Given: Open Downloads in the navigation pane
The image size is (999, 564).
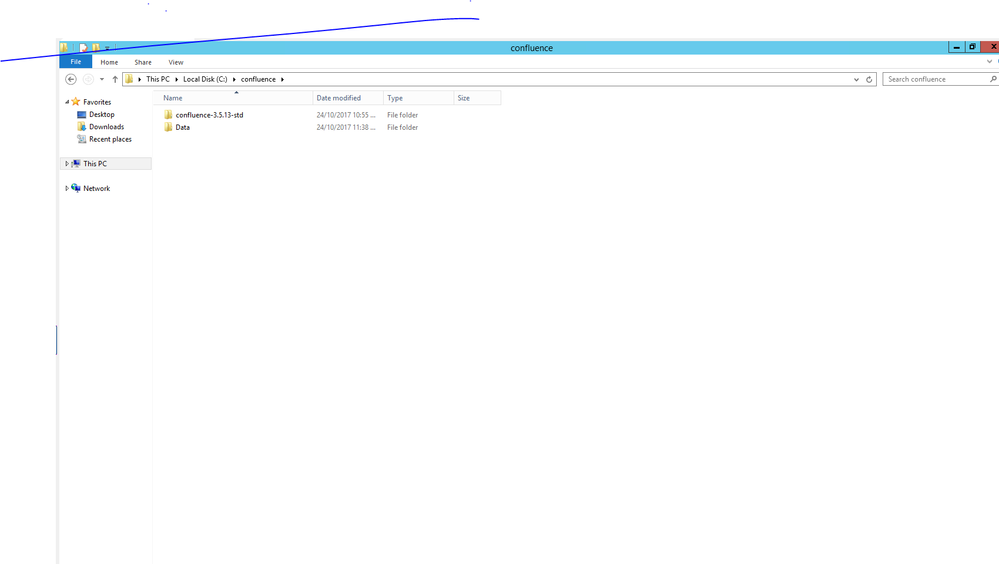Looking at the screenshot, I should [106, 127].
